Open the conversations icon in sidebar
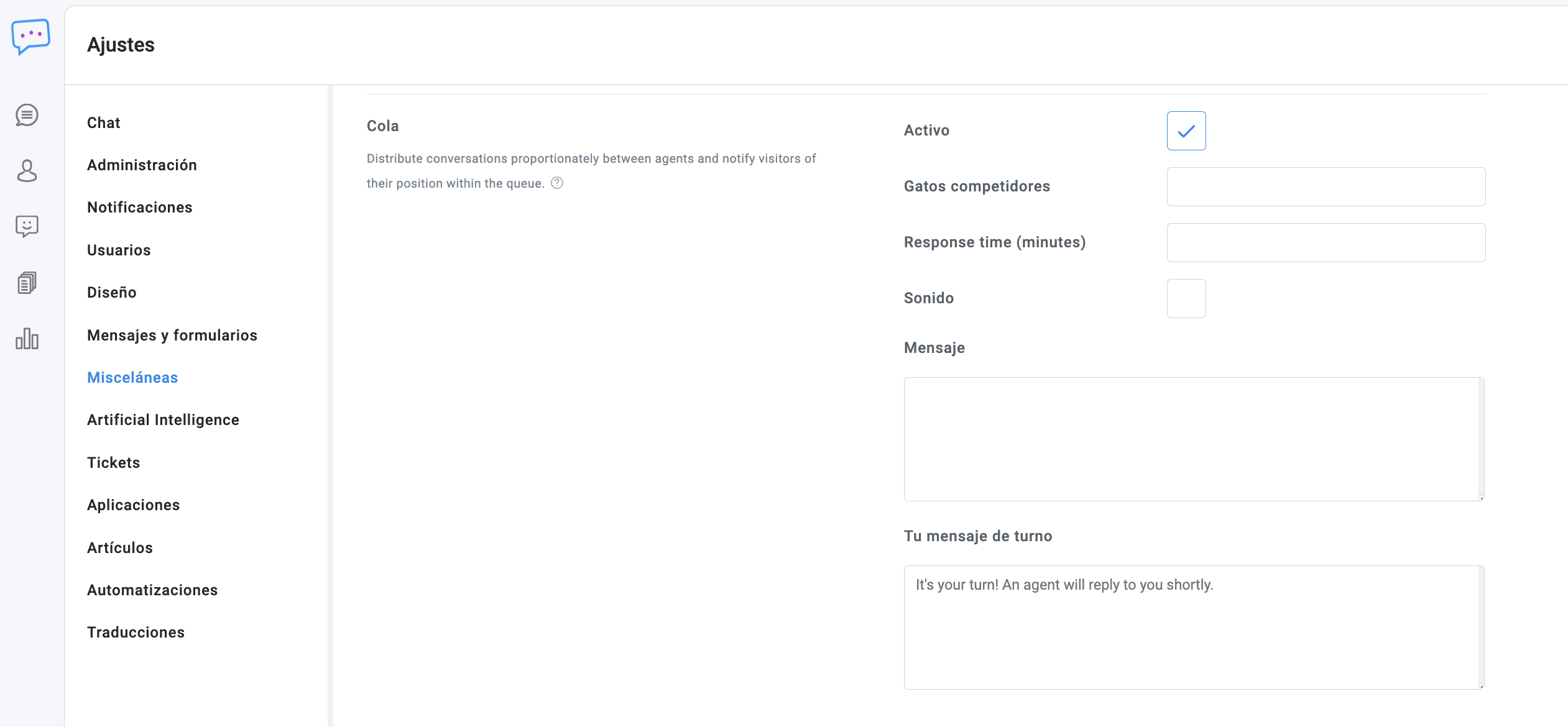 pyautogui.click(x=27, y=116)
